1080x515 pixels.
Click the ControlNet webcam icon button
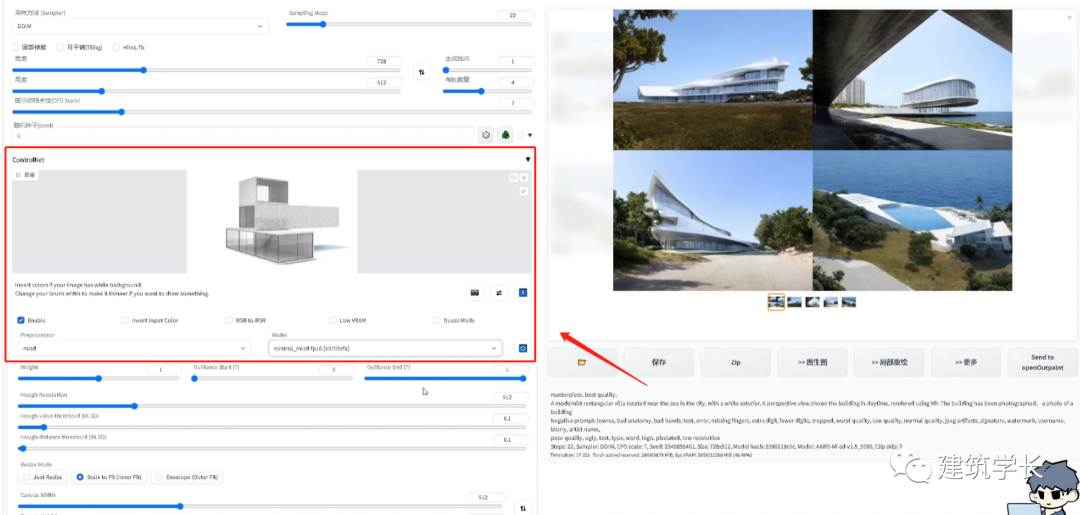coord(475,292)
